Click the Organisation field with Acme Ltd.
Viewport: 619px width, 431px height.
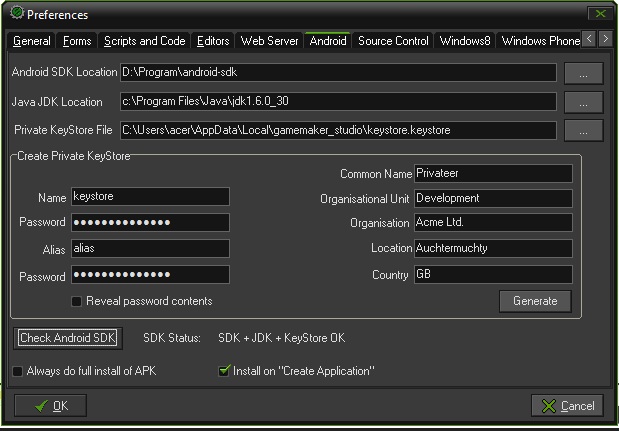(493, 223)
